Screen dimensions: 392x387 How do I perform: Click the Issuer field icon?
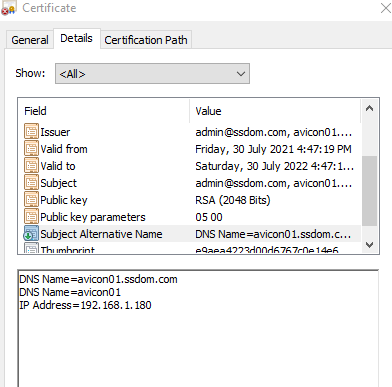pos(31,132)
